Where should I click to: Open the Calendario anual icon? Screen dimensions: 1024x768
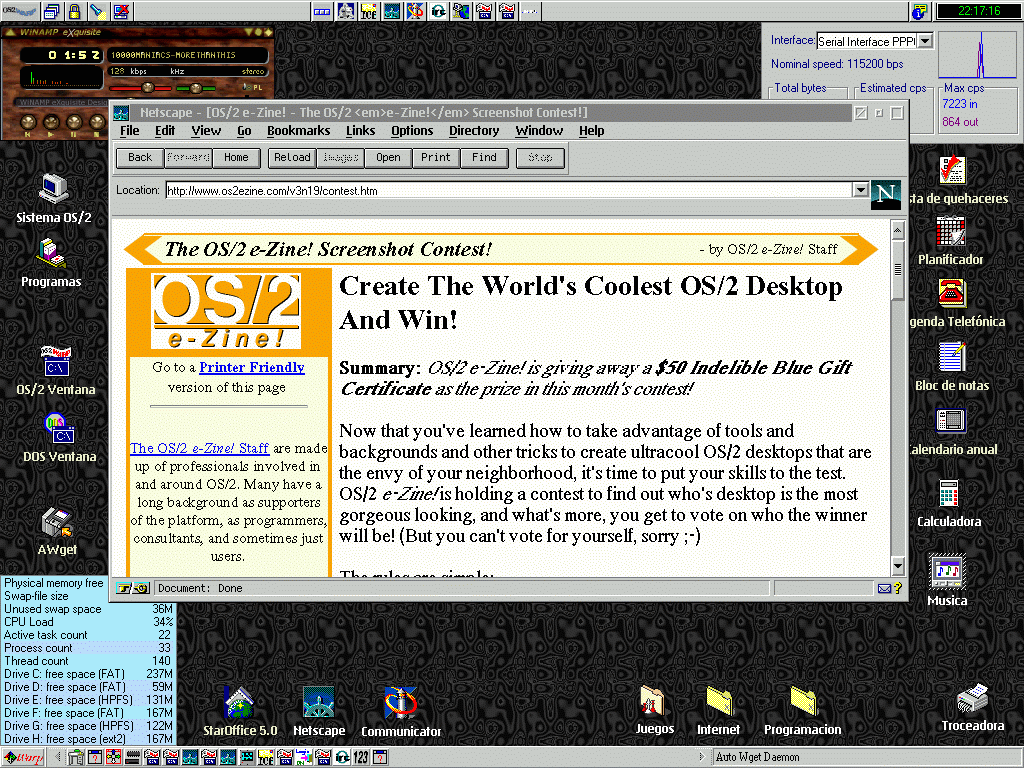coord(952,431)
